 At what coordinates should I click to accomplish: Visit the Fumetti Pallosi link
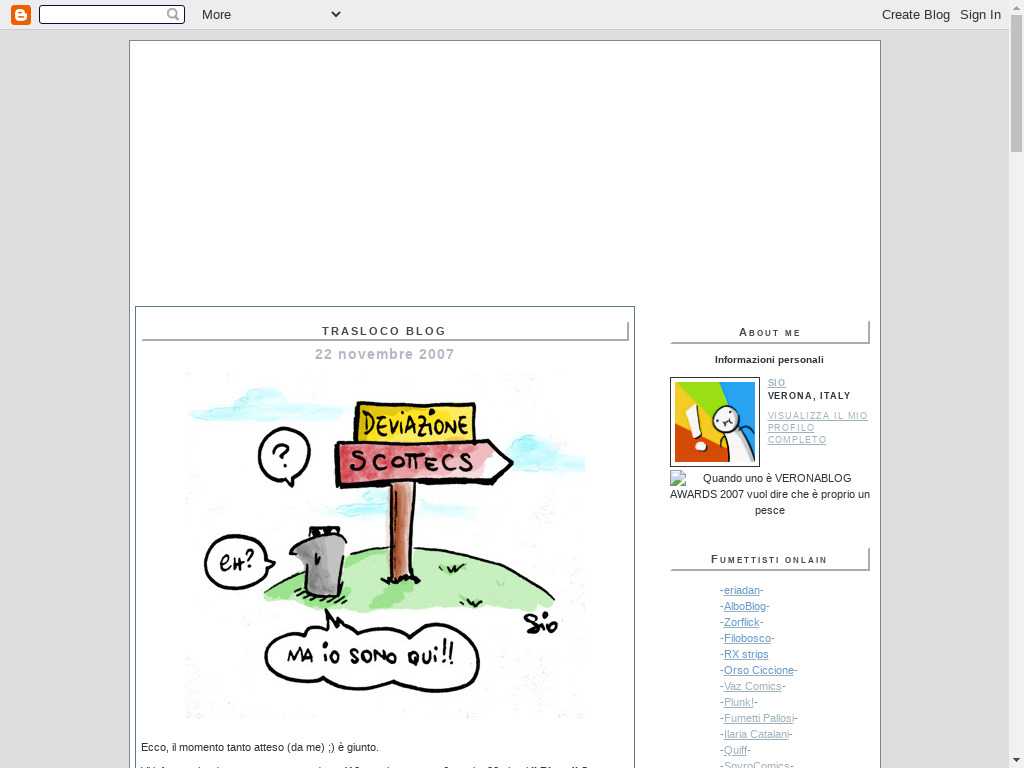[758, 718]
